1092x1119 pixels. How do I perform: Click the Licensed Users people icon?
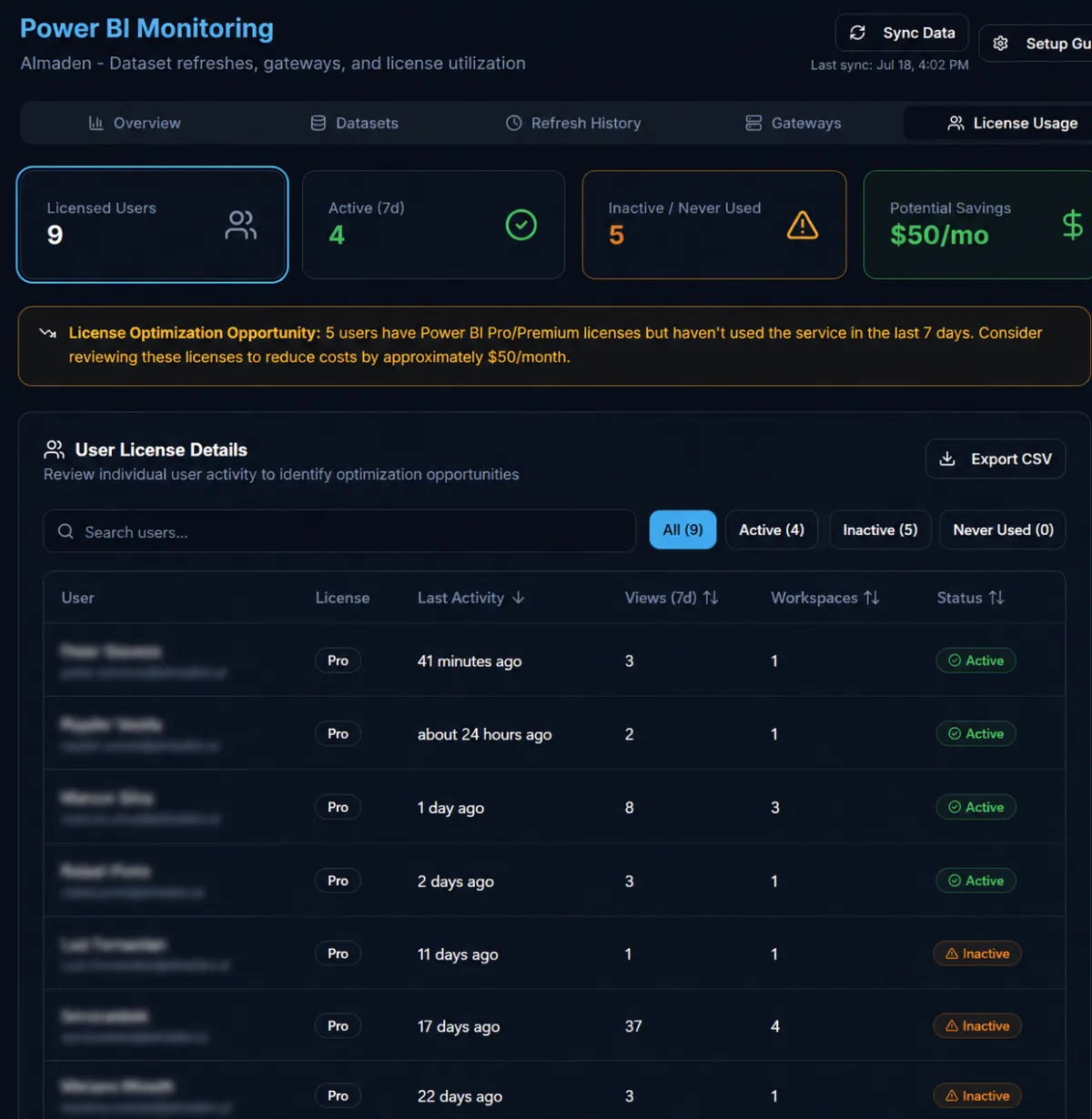pyautogui.click(x=240, y=225)
